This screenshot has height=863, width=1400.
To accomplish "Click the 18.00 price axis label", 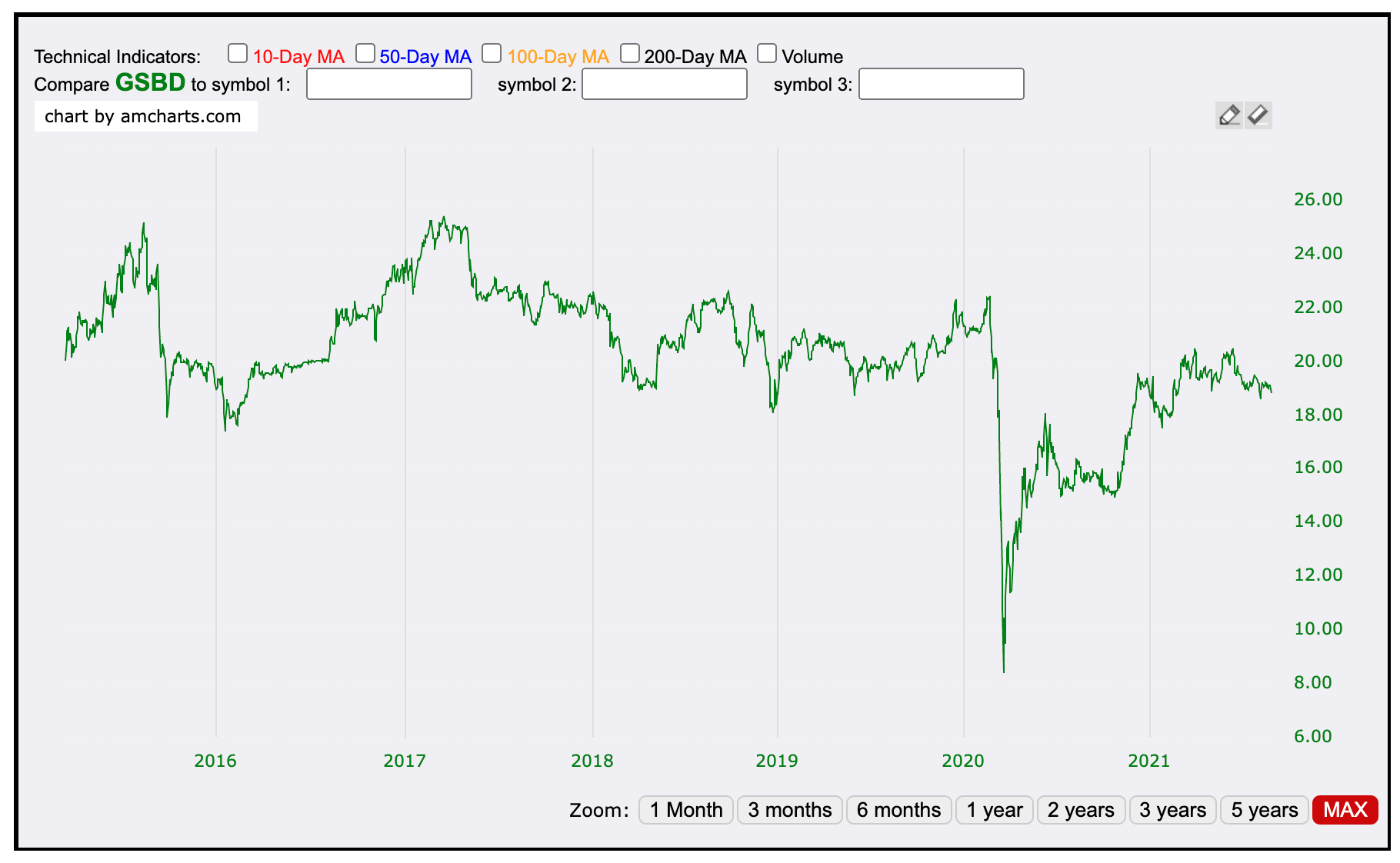I will pyautogui.click(x=1318, y=415).
